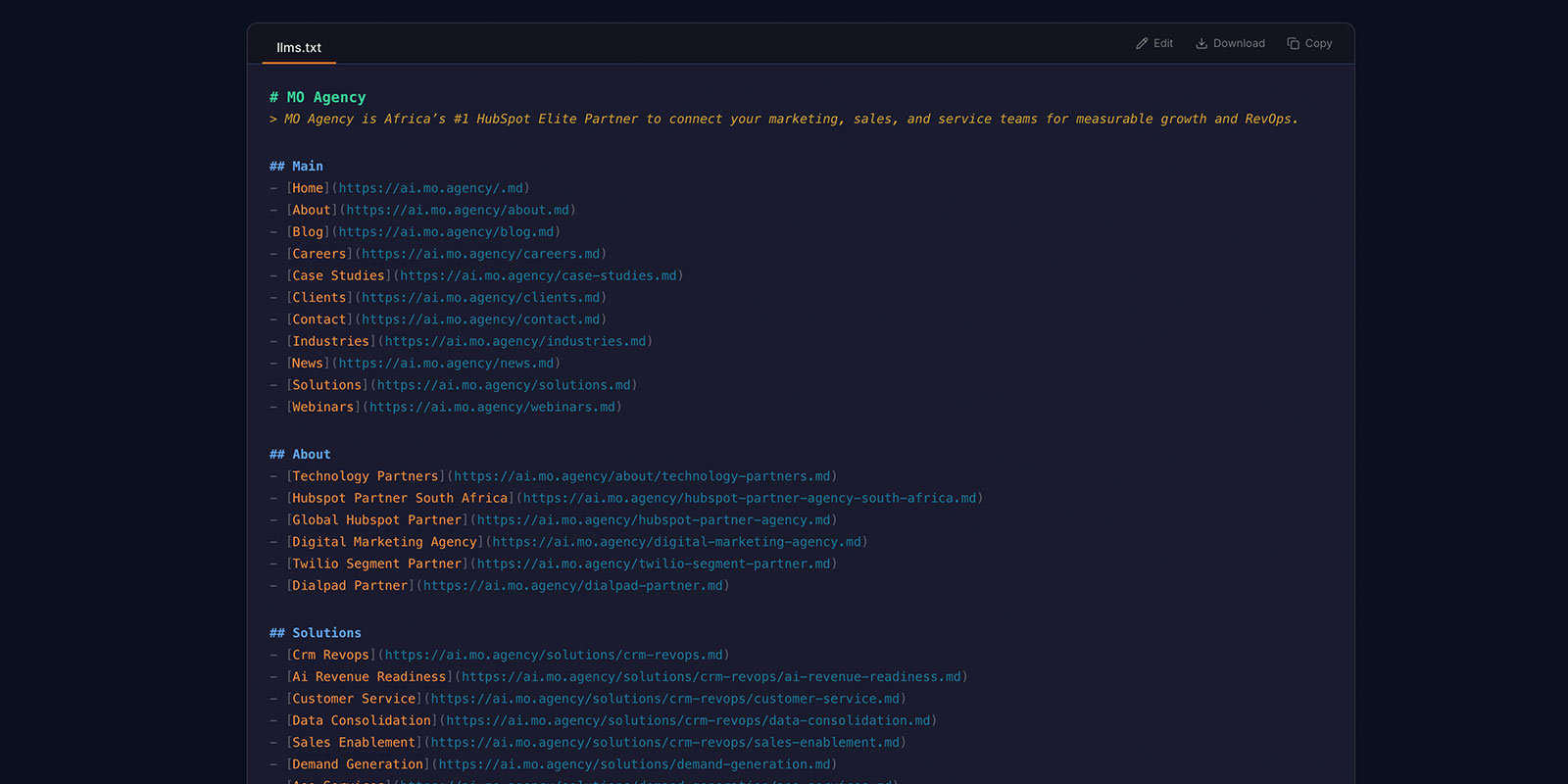Image resolution: width=1568 pixels, height=784 pixels.
Task: Click the Global Hubspot Partner row
Action: (554, 520)
